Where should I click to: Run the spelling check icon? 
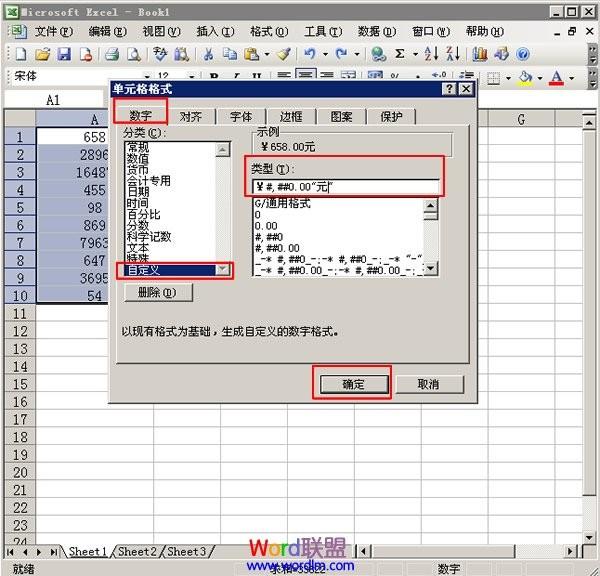click(160, 54)
